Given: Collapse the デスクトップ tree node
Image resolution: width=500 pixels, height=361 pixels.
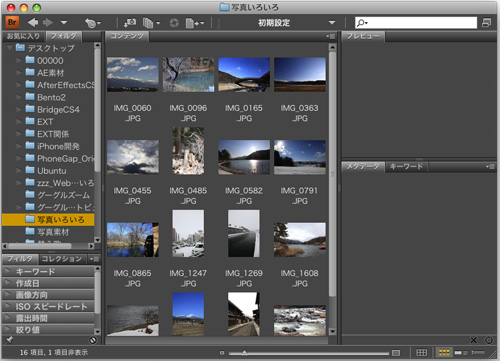Looking at the screenshot, I should (x=10, y=48).
